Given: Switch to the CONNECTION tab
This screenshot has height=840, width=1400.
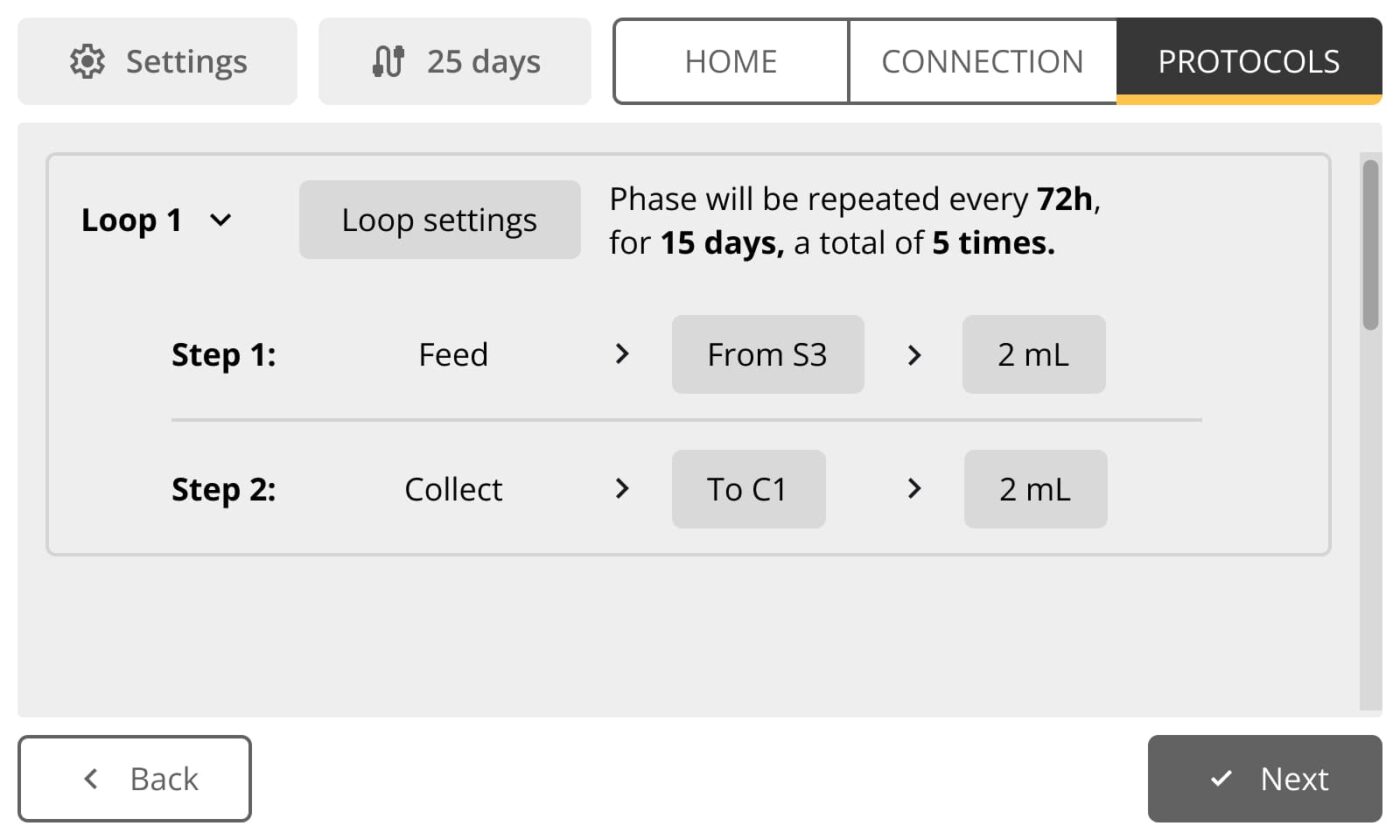Looking at the screenshot, I should [x=982, y=62].
